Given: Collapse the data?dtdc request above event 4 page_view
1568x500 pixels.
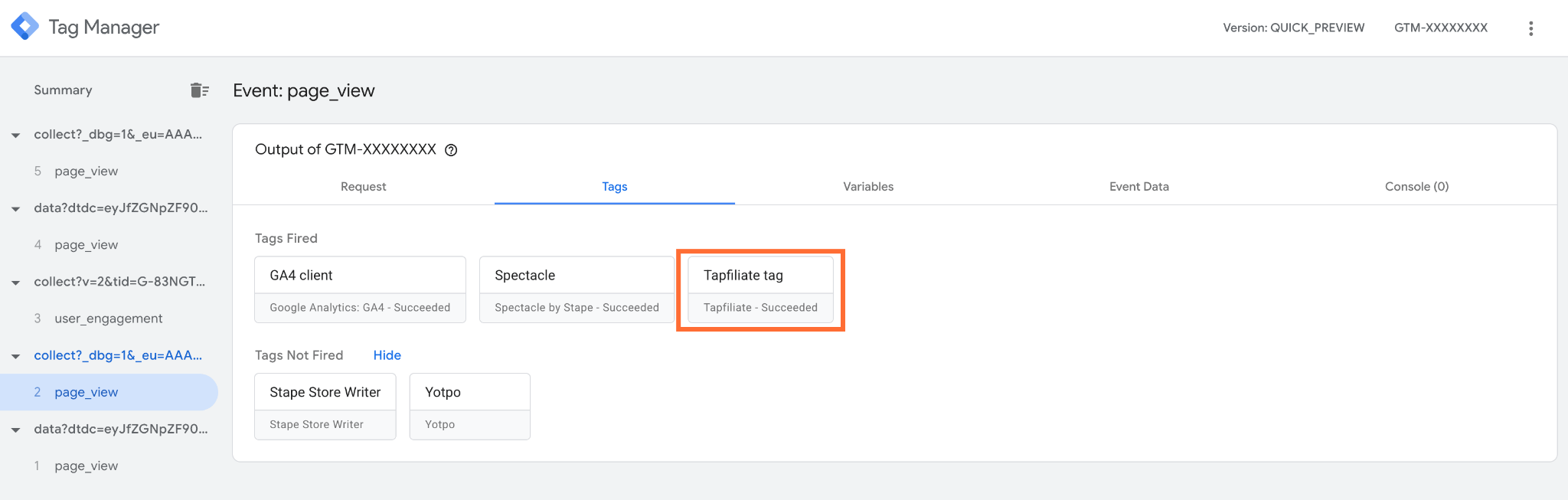Looking at the screenshot, I should [15, 209].
